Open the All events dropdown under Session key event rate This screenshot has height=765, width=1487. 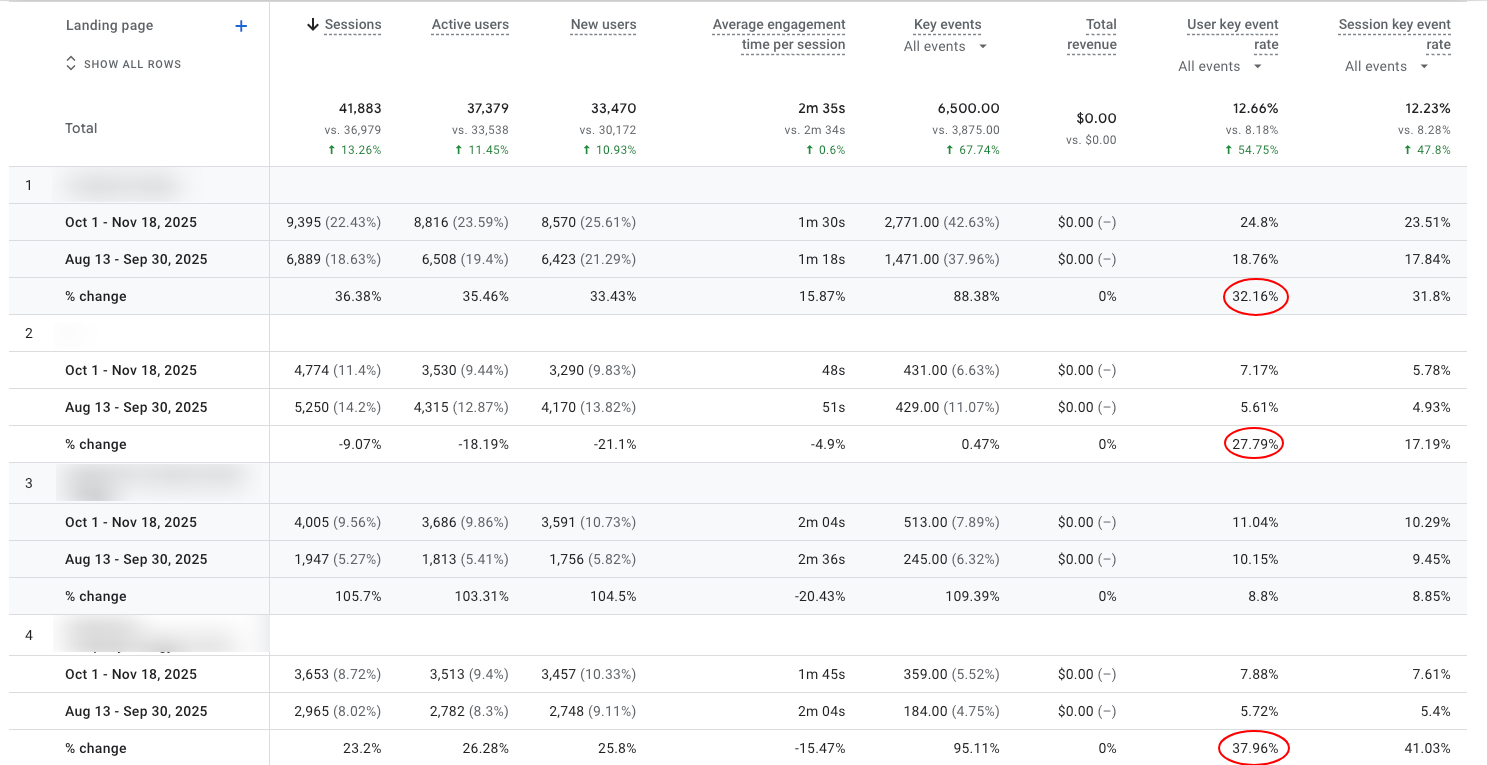(x=1383, y=65)
